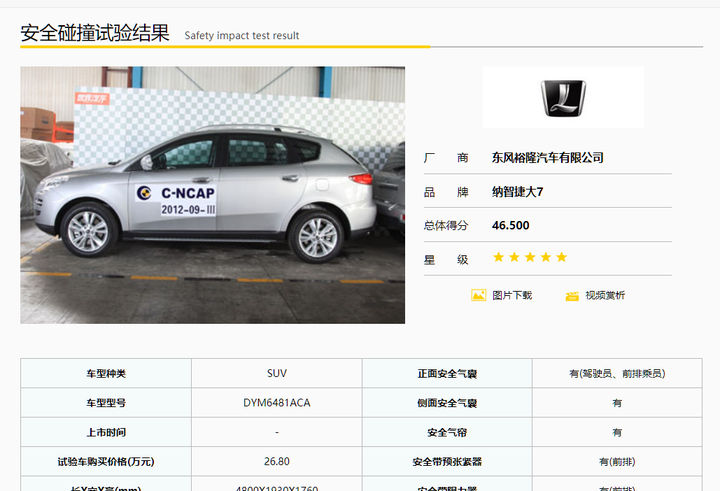The height and width of the screenshot is (491, 720).
Task: Click the 侧面安全气囊 header cell
Action: (447, 403)
